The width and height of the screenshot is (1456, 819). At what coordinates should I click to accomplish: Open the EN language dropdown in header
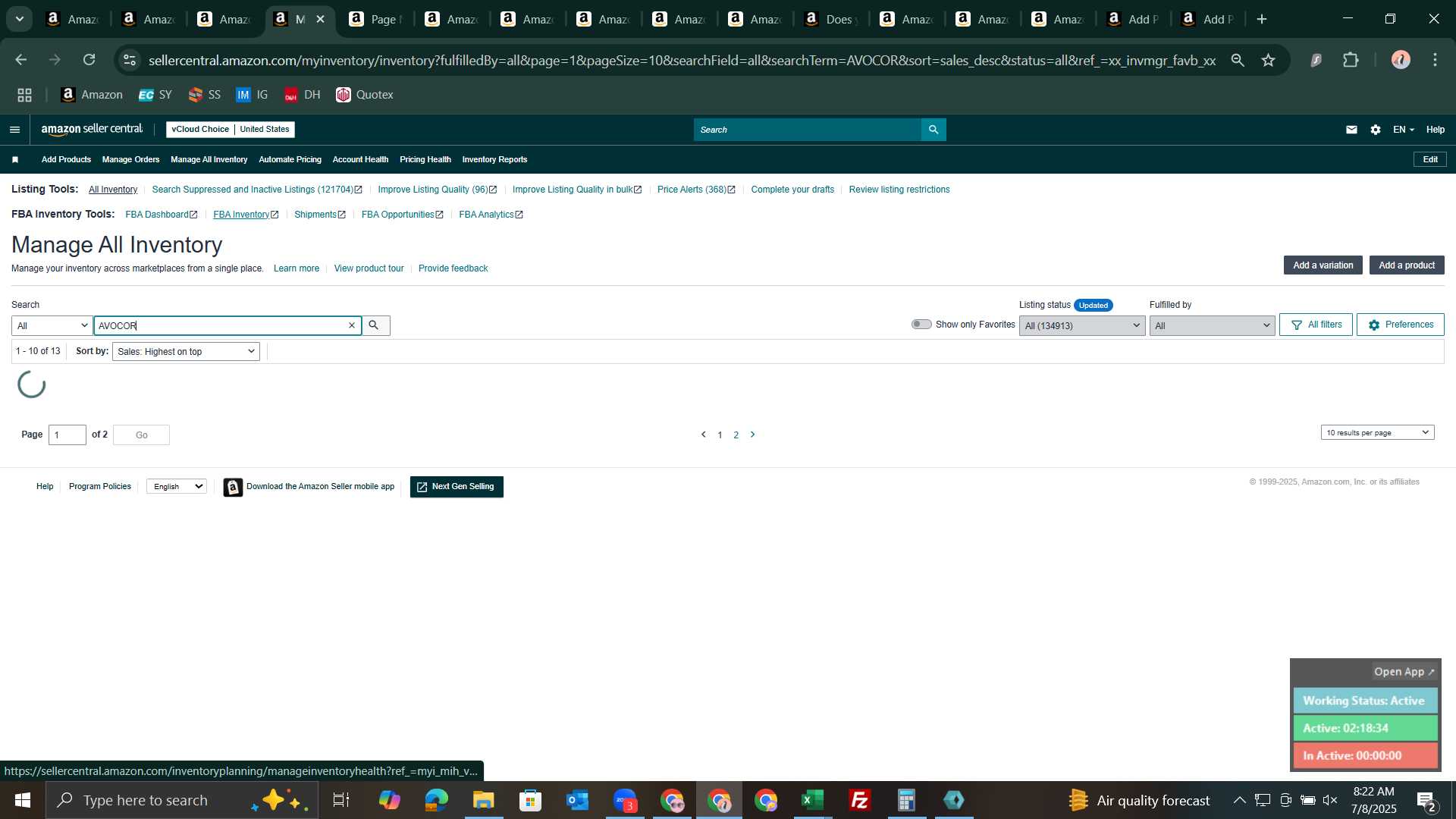point(1403,130)
